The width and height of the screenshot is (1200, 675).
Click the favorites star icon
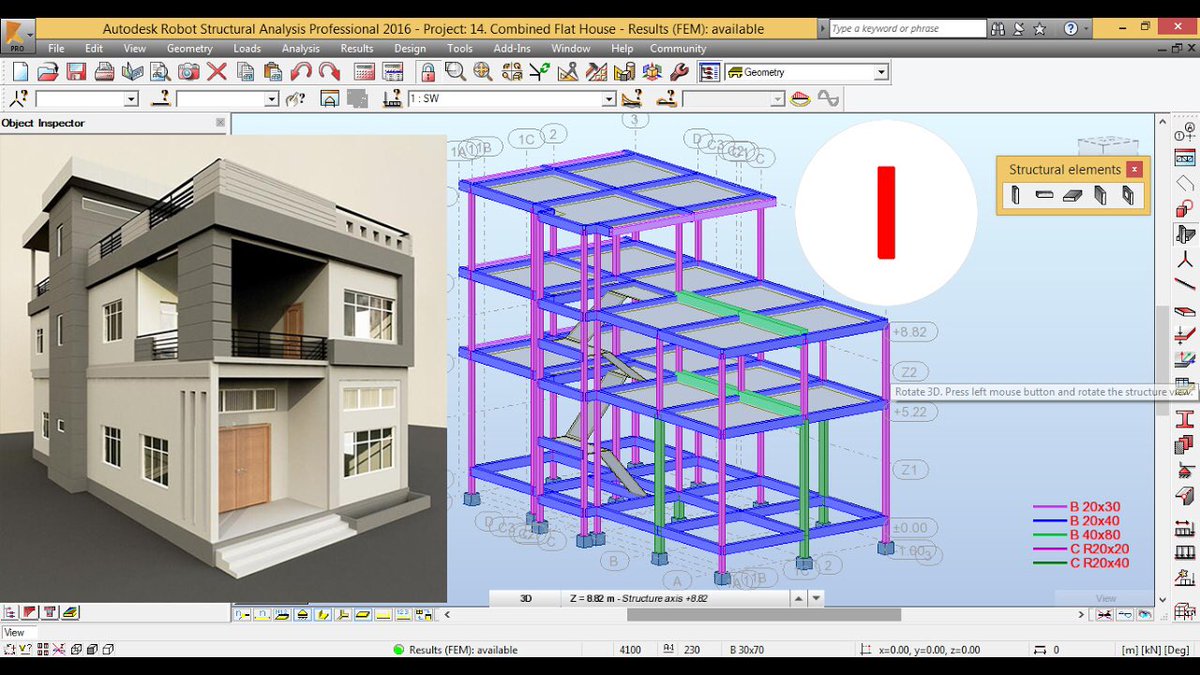1040,29
